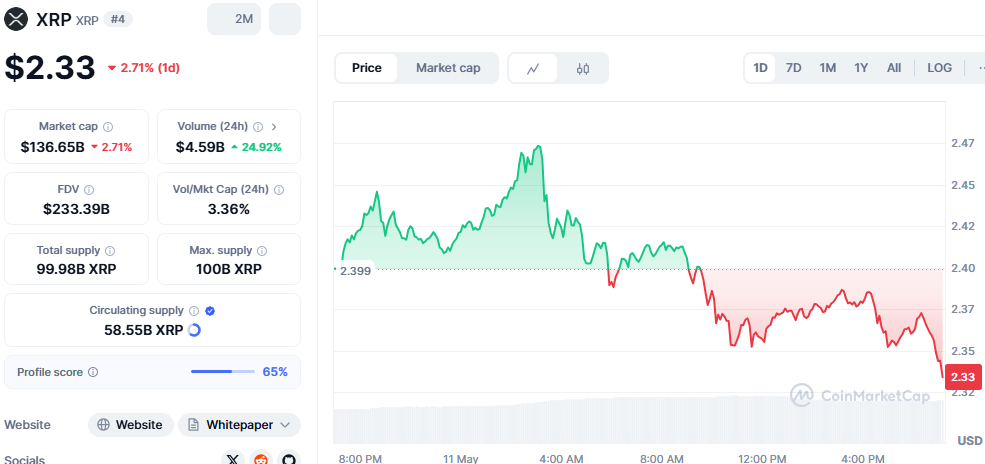Click the 2M watchlist button
The width and height of the screenshot is (985, 464).
233,19
